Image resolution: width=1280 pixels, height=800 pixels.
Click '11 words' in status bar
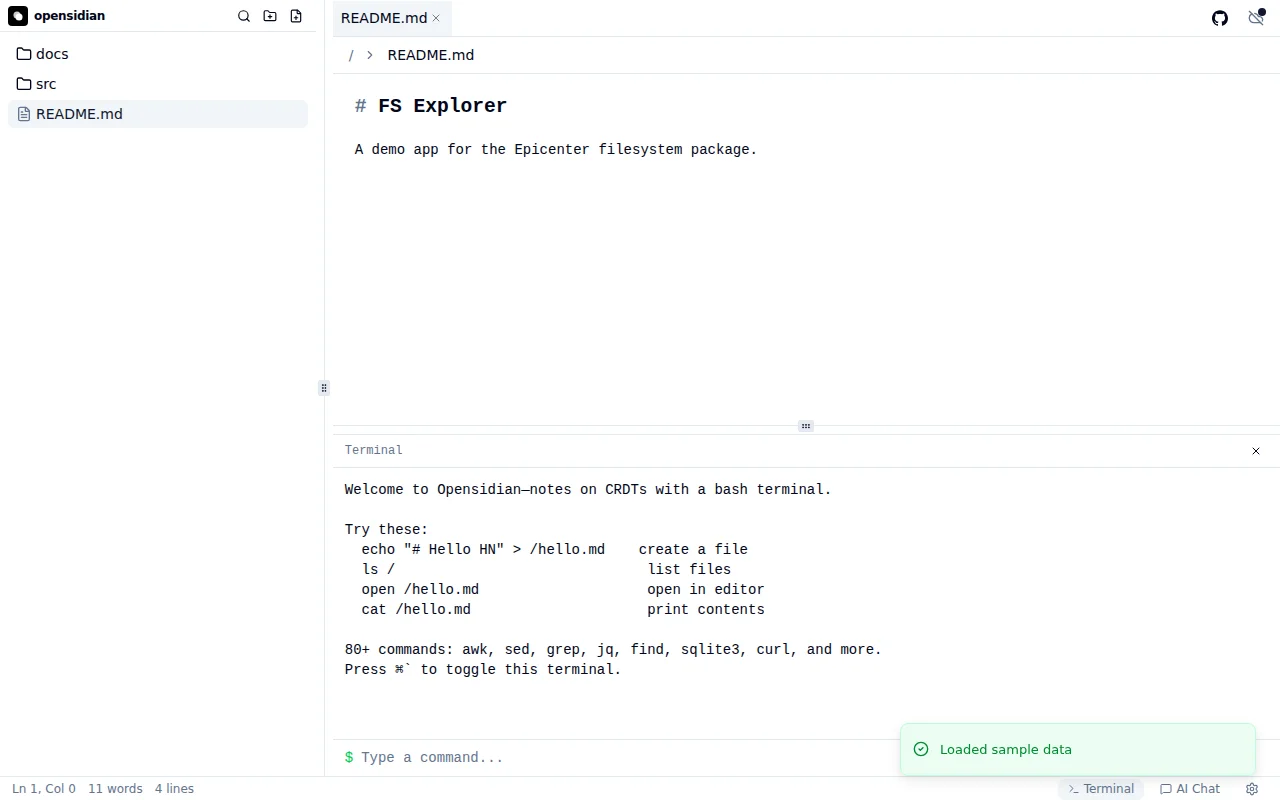coord(115,789)
